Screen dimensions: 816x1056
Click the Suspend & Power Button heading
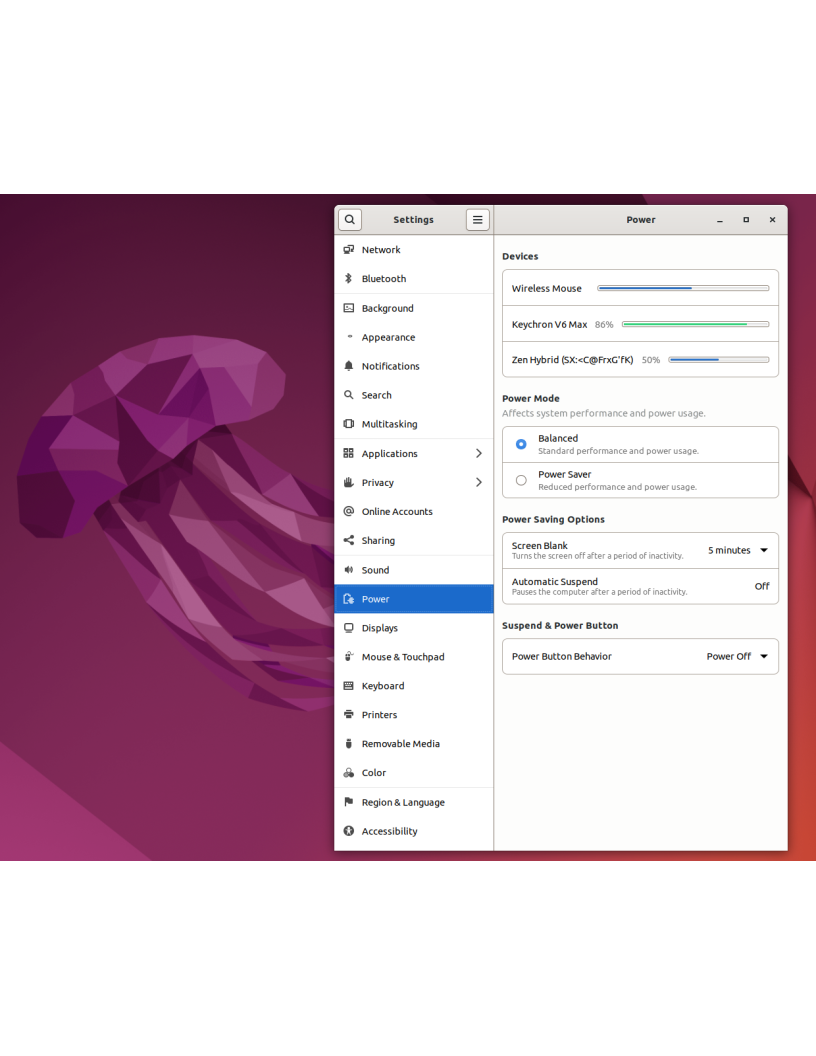560,626
